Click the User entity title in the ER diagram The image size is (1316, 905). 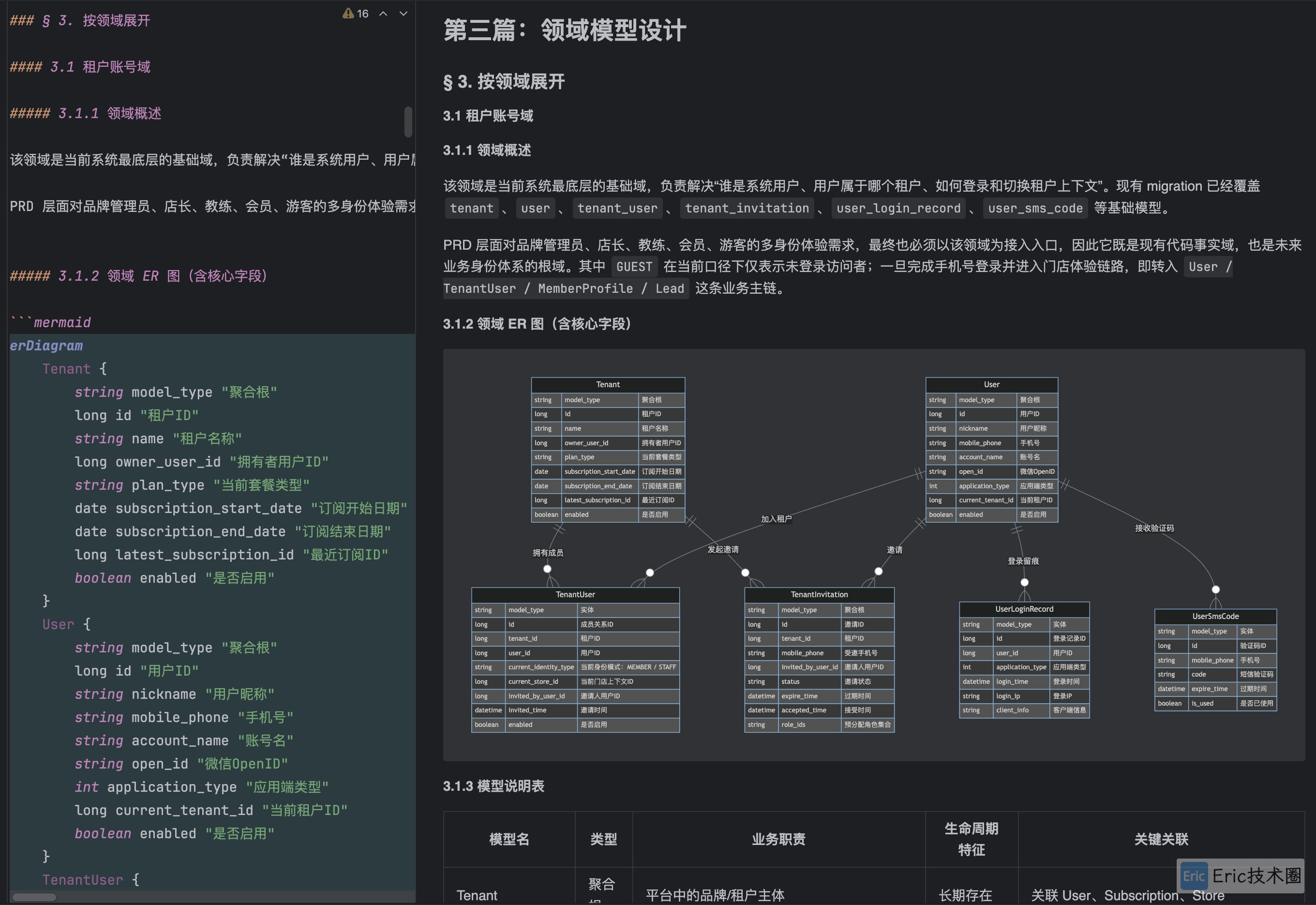[992, 384]
